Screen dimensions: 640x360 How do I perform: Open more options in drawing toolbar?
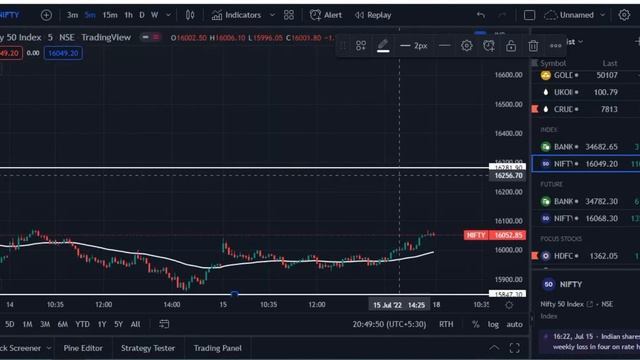click(x=556, y=46)
